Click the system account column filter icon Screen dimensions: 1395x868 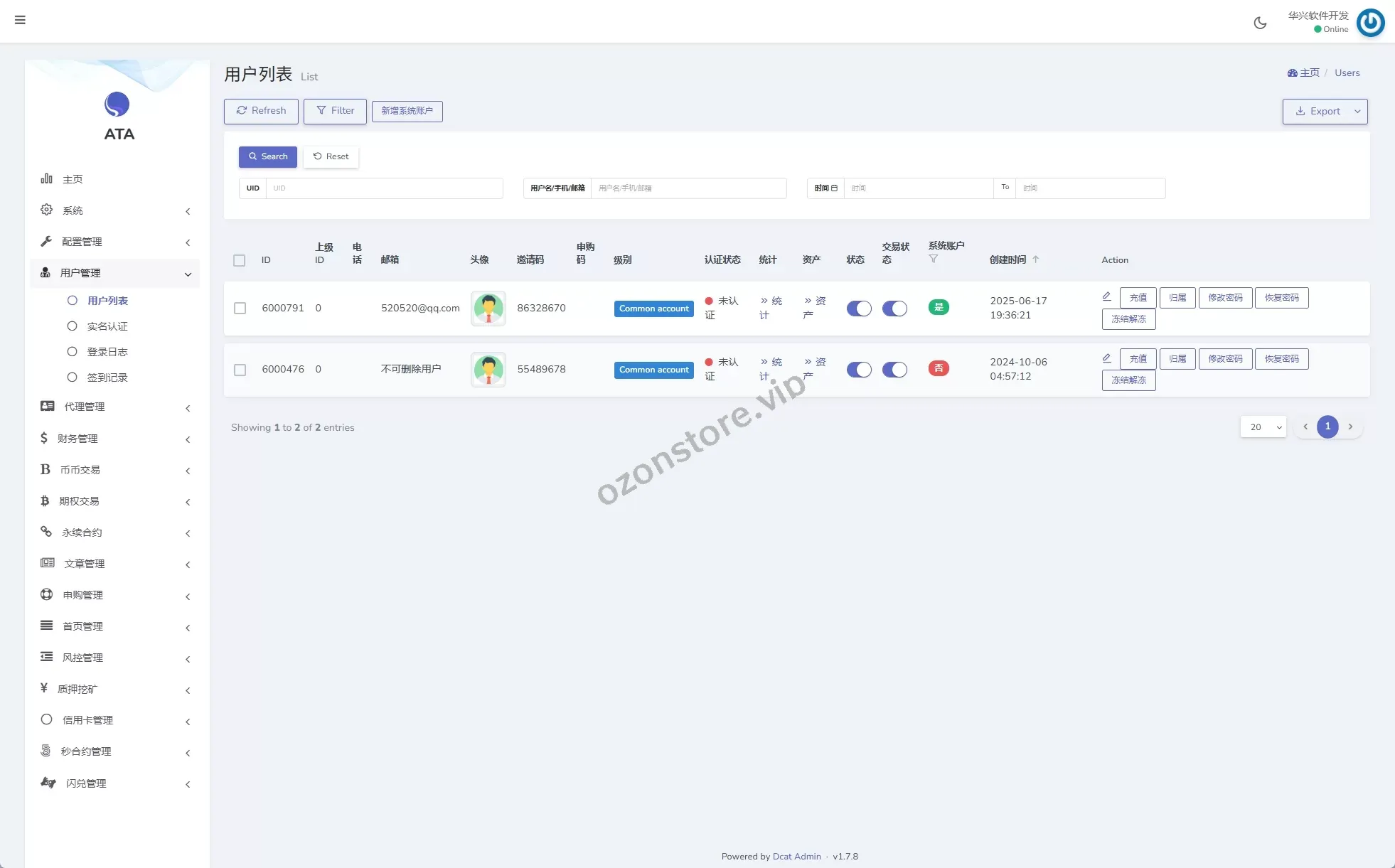click(x=934, y=259)
